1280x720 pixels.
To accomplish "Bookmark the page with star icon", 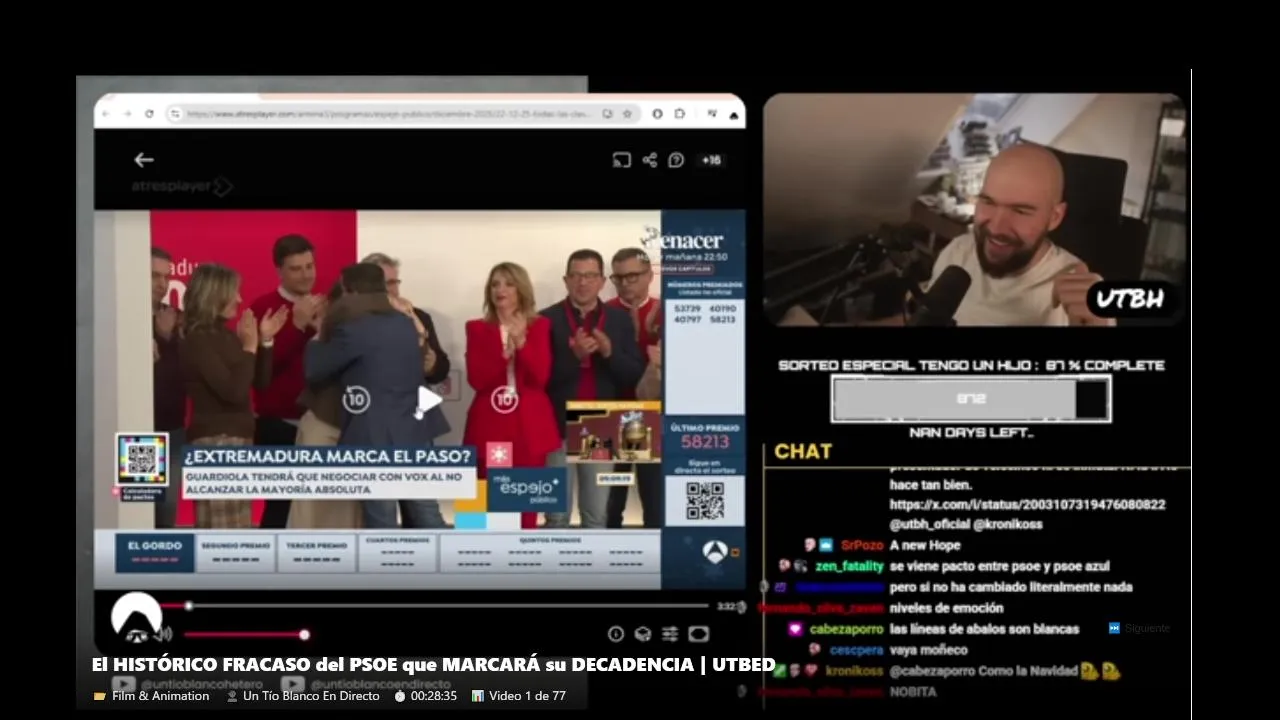I will (x=627, y=114).
